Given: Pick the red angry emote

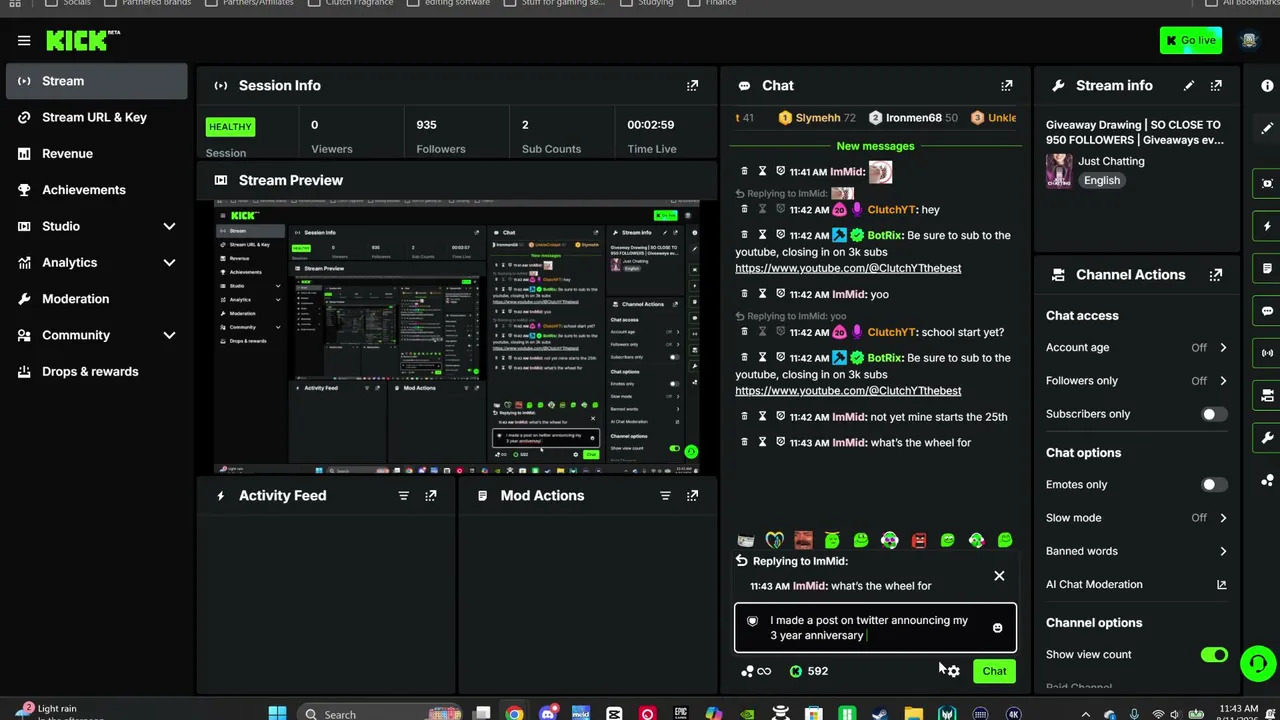Looking at the screenshot, I should point(919,540).
